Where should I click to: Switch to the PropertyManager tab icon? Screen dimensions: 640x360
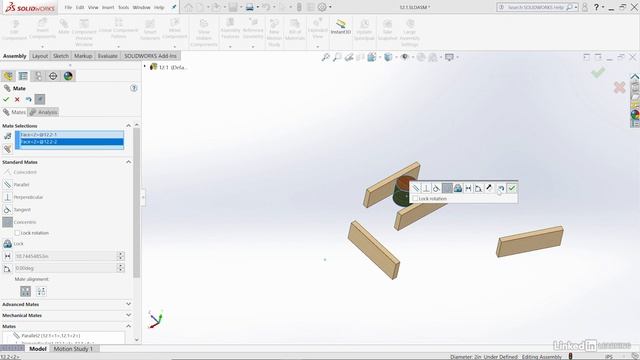pyautogui.click(x=23, y=76)
